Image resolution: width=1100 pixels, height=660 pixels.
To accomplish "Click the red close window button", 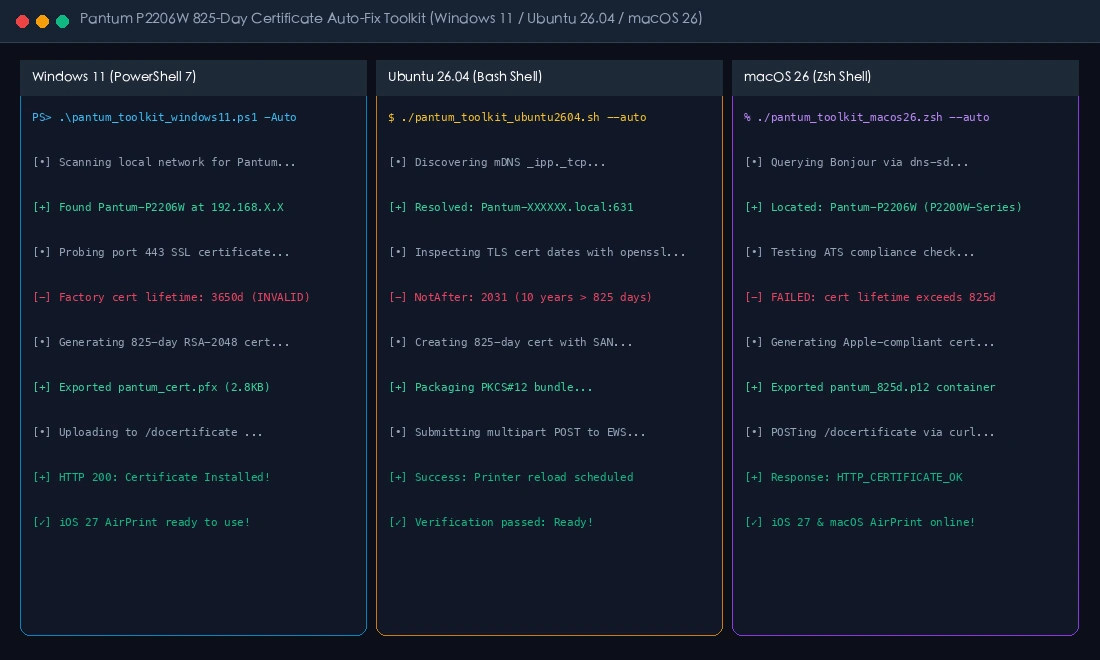I will coord(22,21).
